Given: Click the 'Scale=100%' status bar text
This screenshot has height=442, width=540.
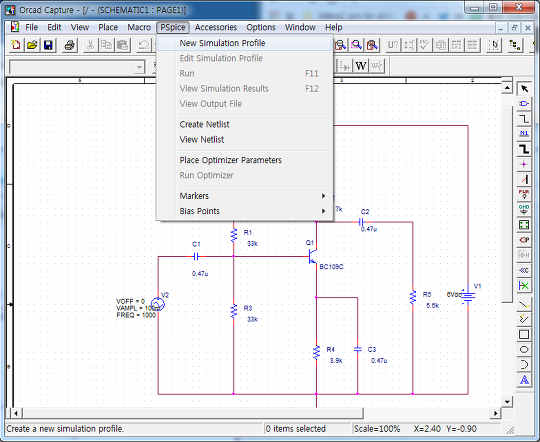Looking at the screenshot, I should click(377, 429).
